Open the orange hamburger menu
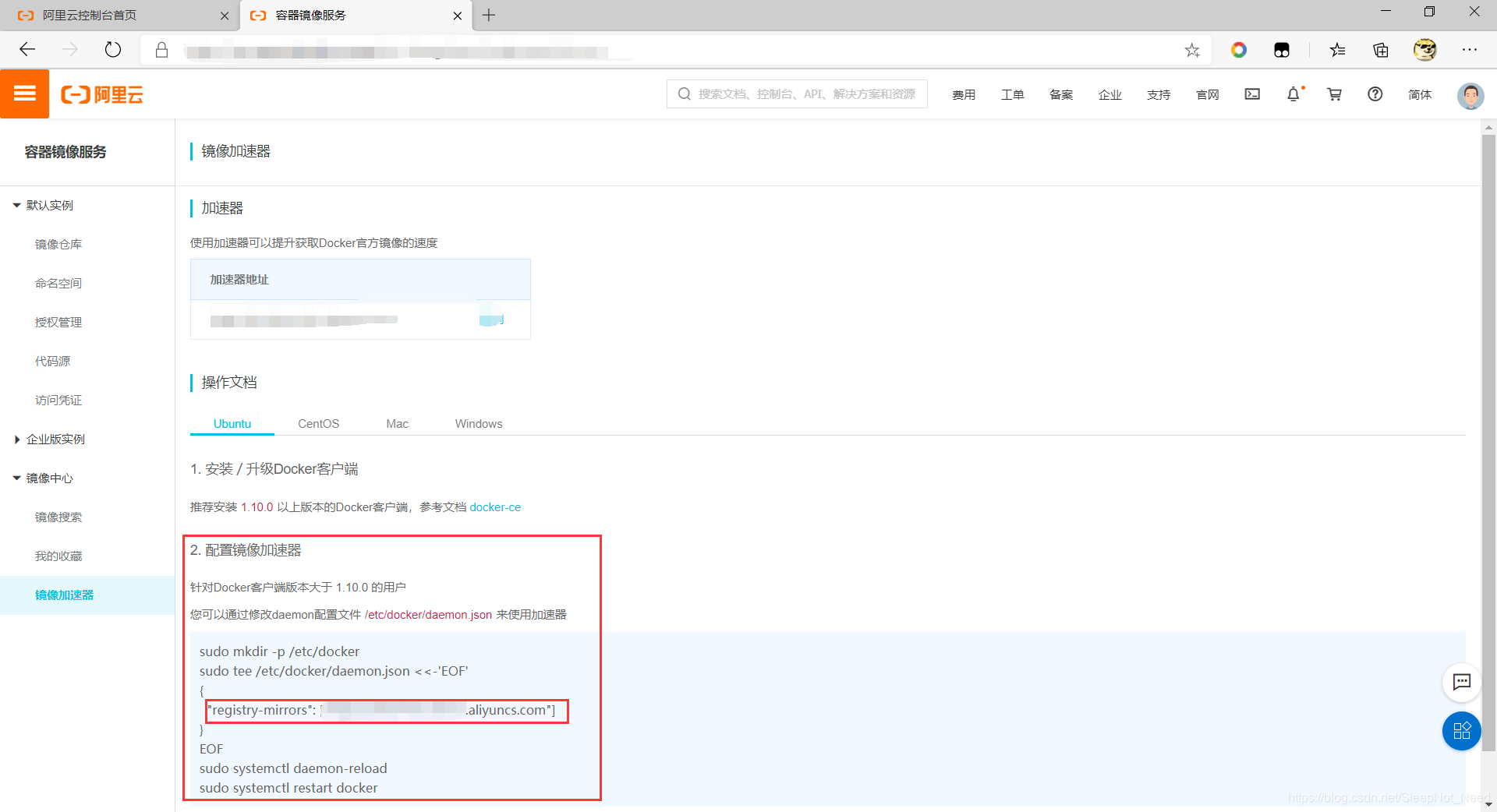 24,94
